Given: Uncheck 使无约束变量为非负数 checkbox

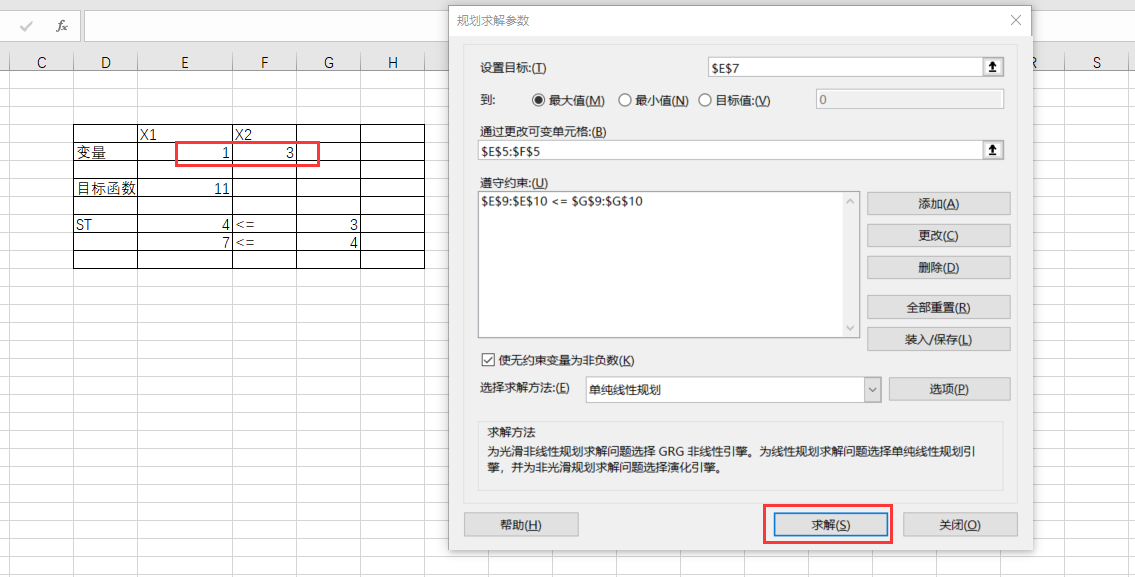Looking at the screenshot, I should (488, 359).
